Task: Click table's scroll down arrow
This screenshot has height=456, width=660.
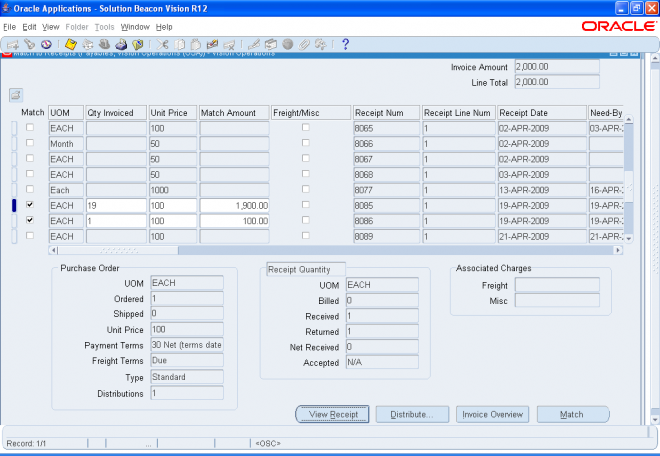Action: tap(628, 239)
